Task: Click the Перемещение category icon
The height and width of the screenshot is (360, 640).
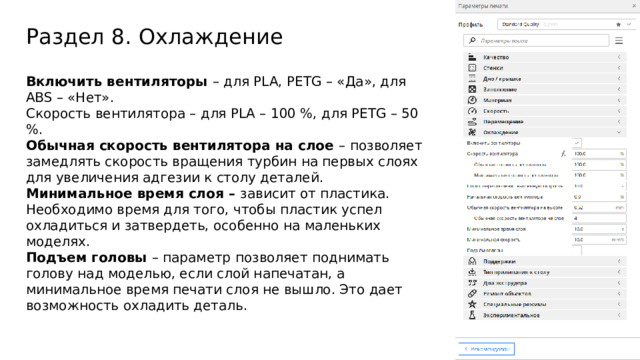Action: tap(472, 122)
